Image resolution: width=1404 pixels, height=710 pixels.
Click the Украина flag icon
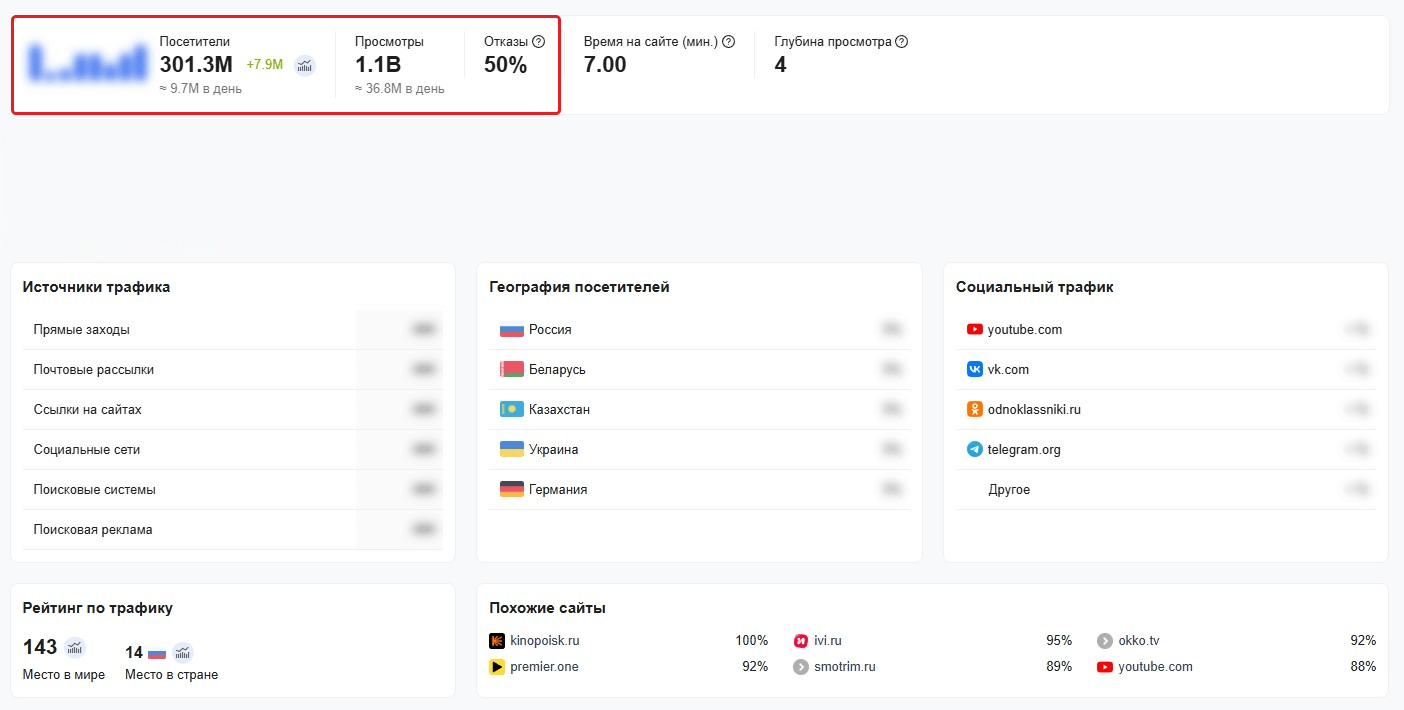pos(512,450)
